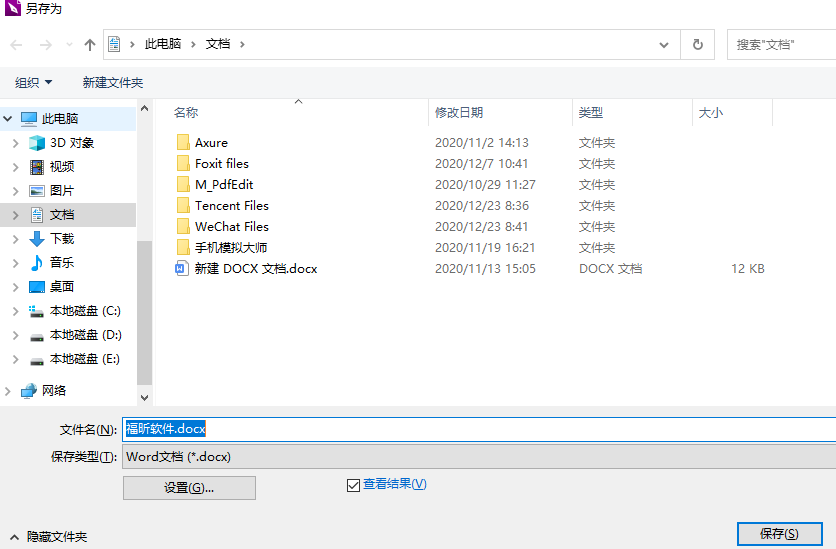The width and height of the screenshot is (836, 549).
Task: Select the Tencent Files folder icon
Action: tap(183, 205)
